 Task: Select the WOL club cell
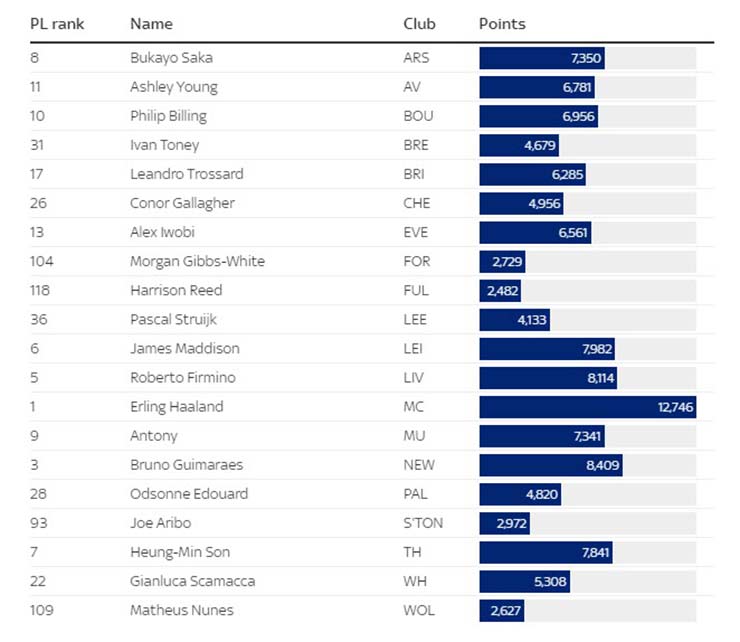[418, 610]
